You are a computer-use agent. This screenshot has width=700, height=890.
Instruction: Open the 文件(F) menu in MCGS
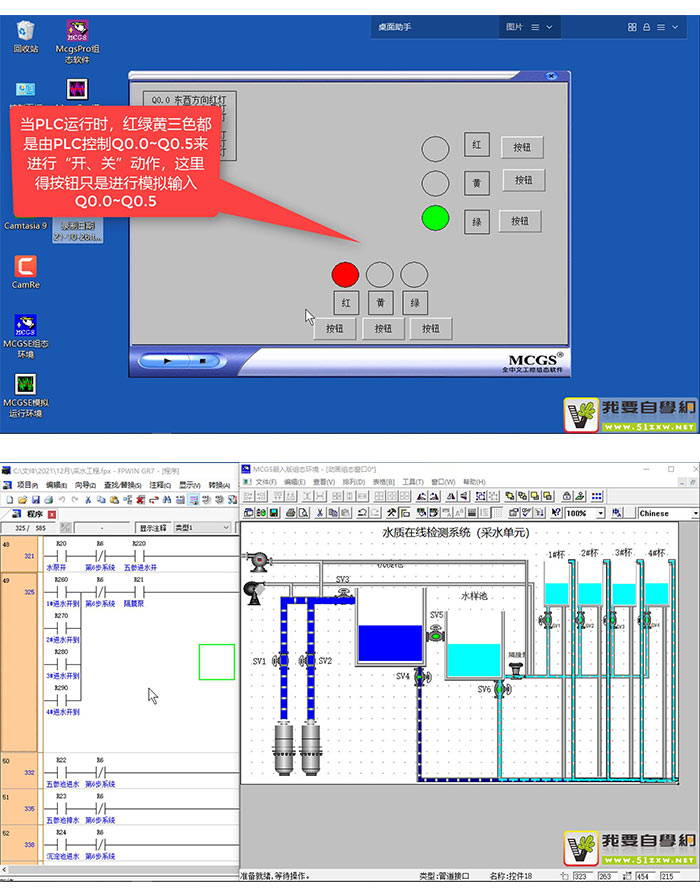(x=265, y=482)
